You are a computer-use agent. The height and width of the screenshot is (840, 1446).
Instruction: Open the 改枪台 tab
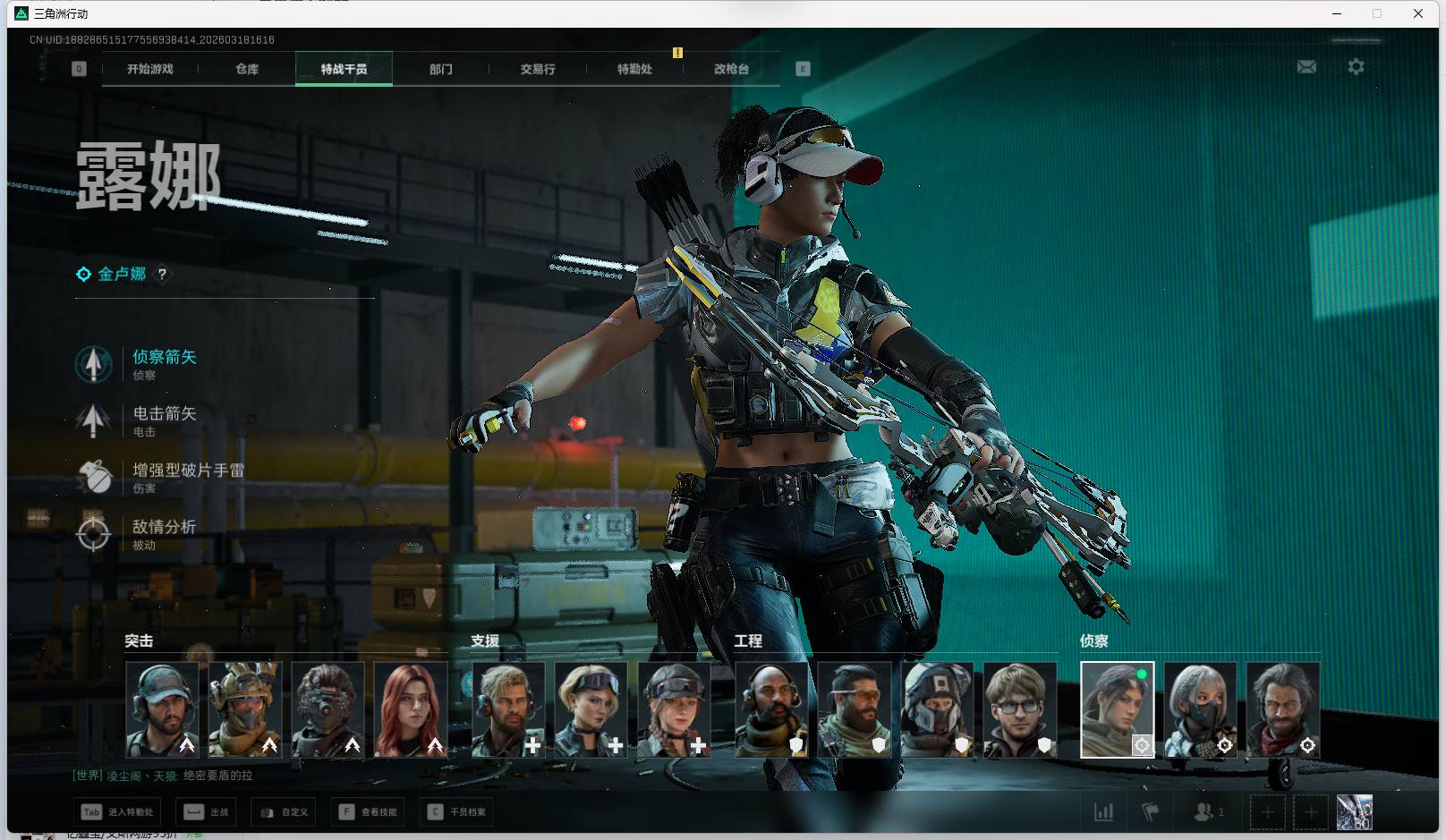[731, 69]
